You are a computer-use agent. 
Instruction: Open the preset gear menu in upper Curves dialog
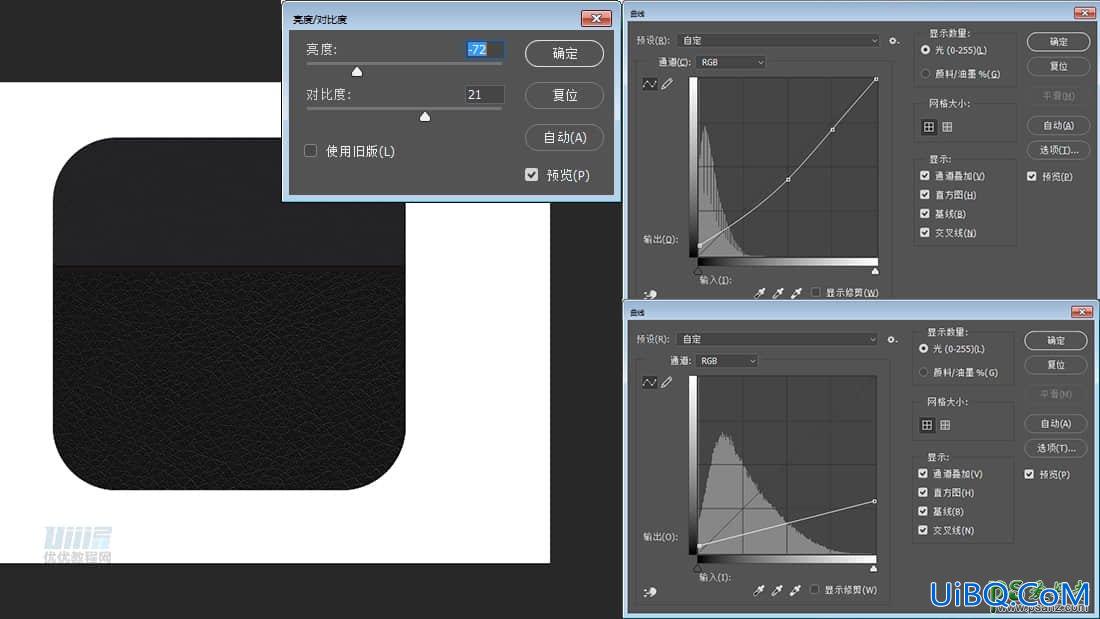(893, 41)
